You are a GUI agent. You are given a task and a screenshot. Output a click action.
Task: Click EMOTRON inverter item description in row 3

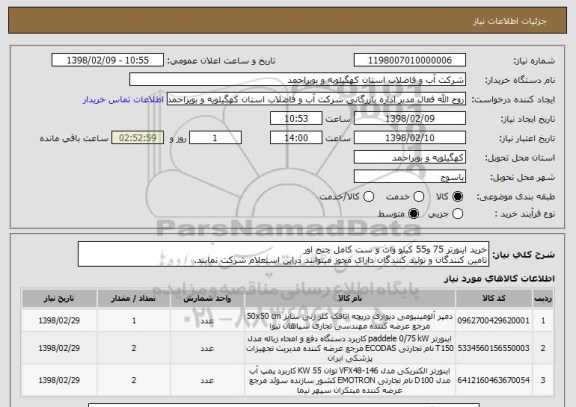(x=350, y=380)
